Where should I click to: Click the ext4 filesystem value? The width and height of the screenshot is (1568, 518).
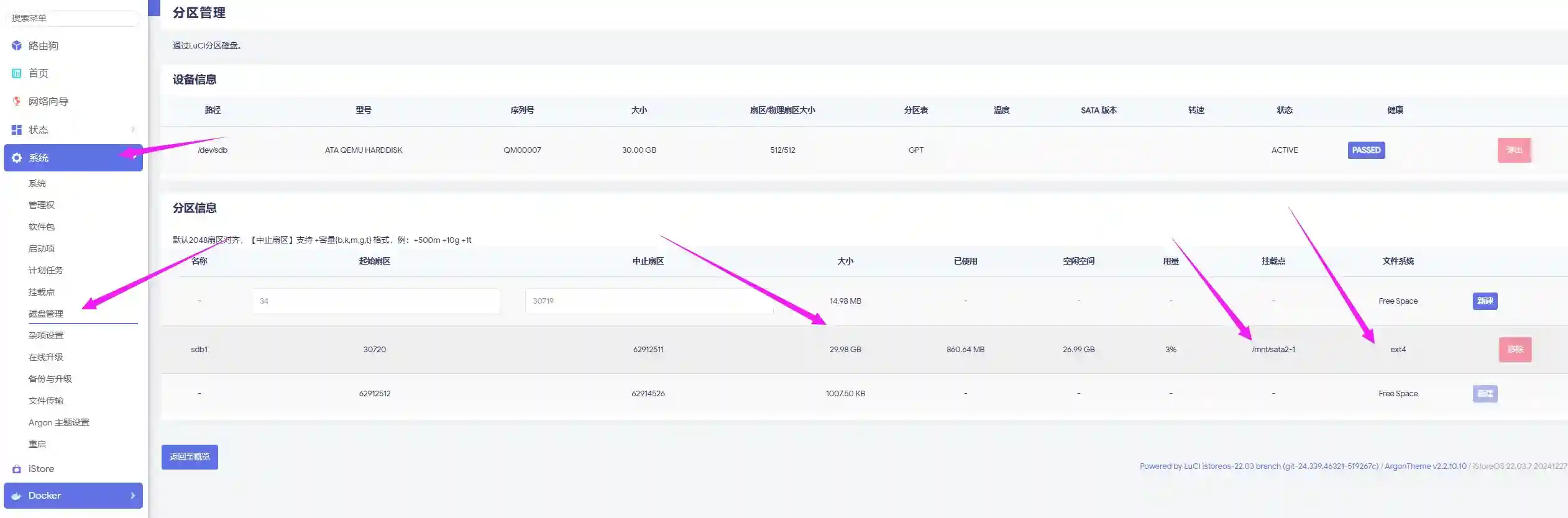[1398, 350]
